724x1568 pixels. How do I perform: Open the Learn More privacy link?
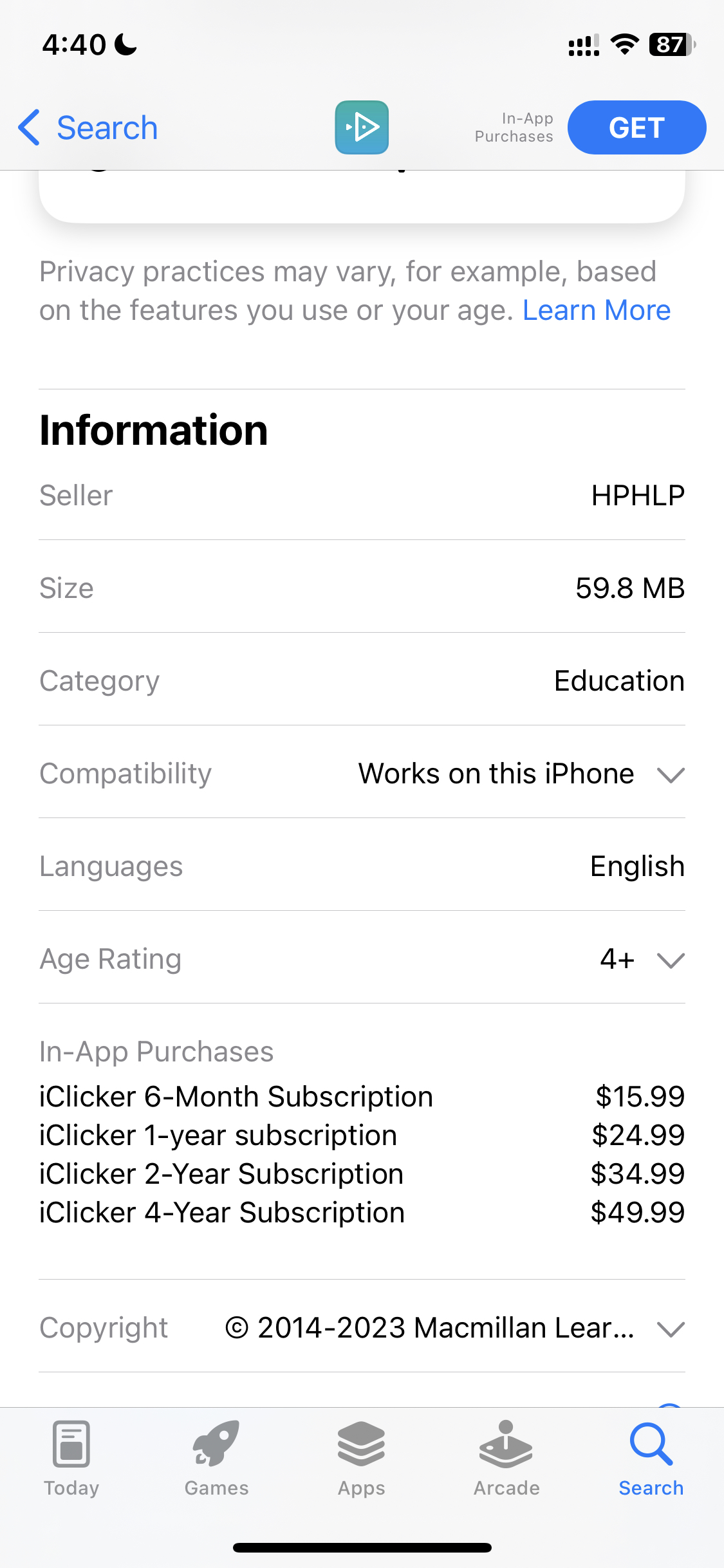tap(597, 310)
